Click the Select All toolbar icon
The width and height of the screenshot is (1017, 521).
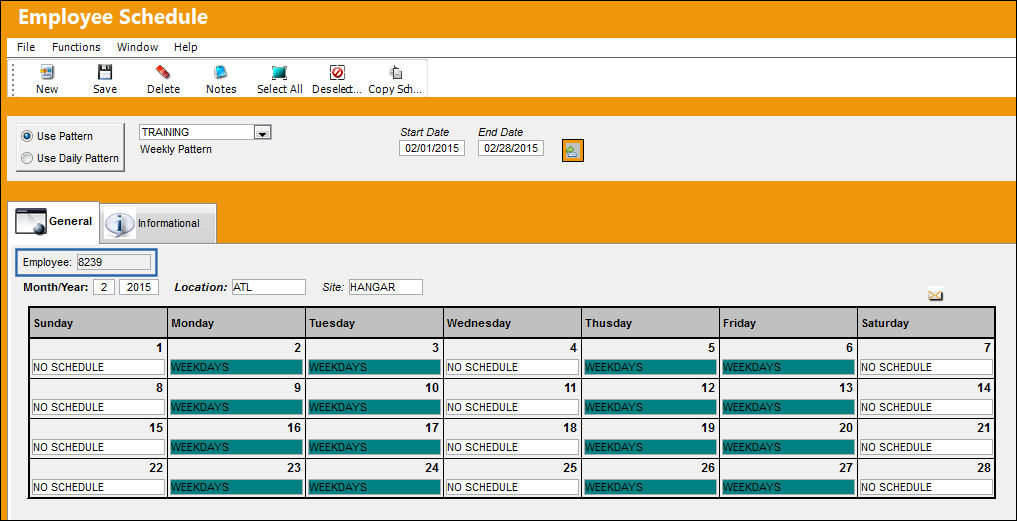[279, 72]
